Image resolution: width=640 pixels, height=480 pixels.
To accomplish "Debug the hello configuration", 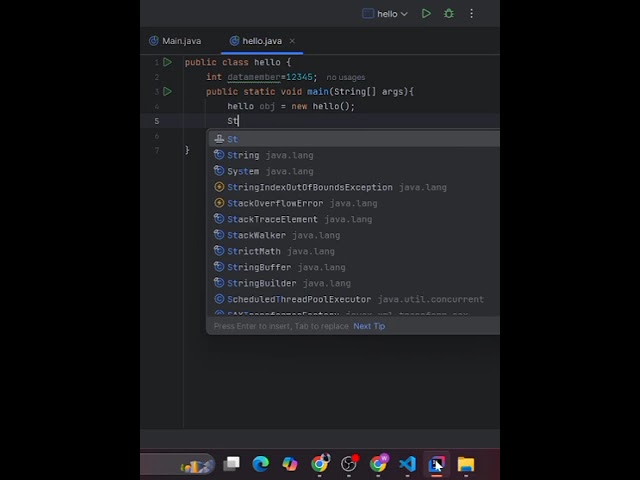I will tap(449, 14).
